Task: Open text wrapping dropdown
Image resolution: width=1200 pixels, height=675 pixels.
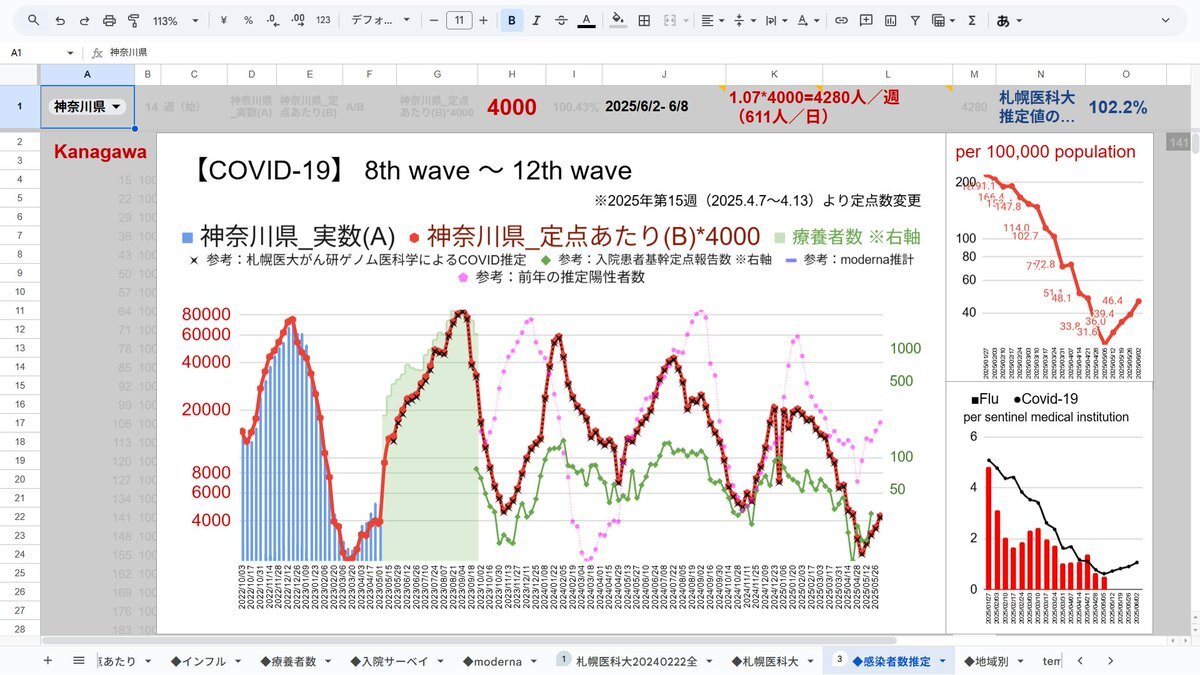Action: tap(776, 20)
